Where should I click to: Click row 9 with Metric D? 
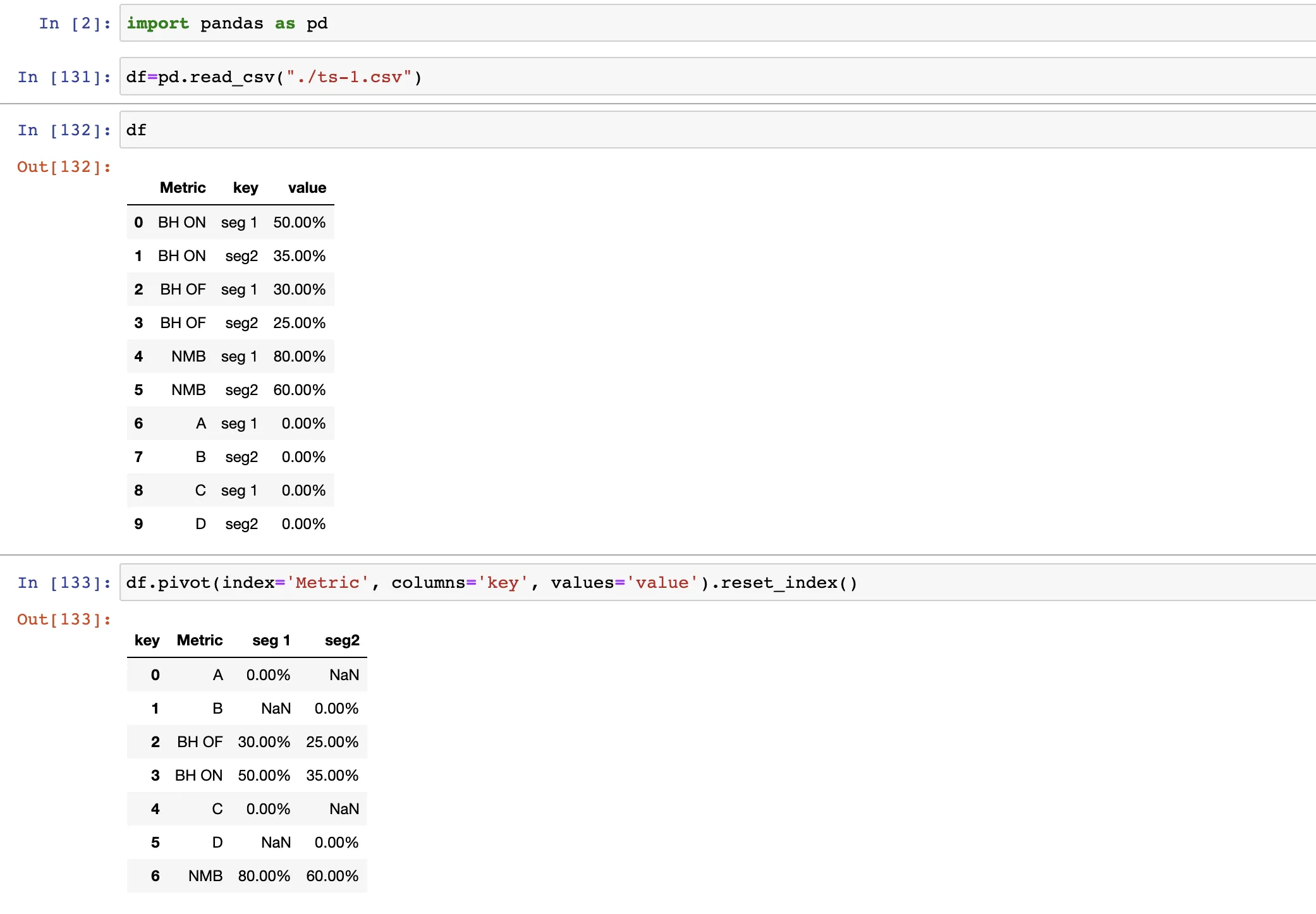point(231,524)
